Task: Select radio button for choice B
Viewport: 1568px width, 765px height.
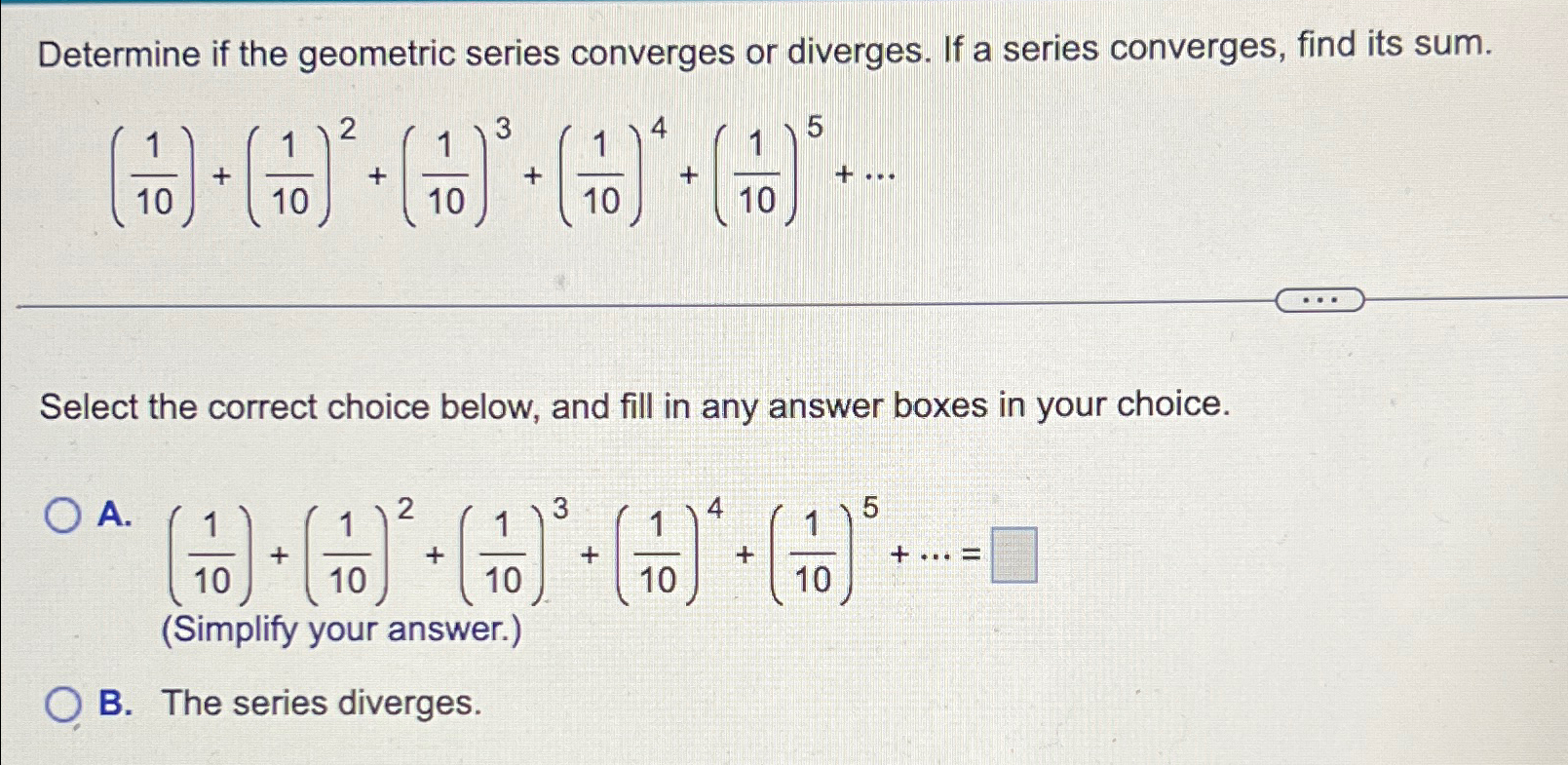Action: (x=62, y=705)
